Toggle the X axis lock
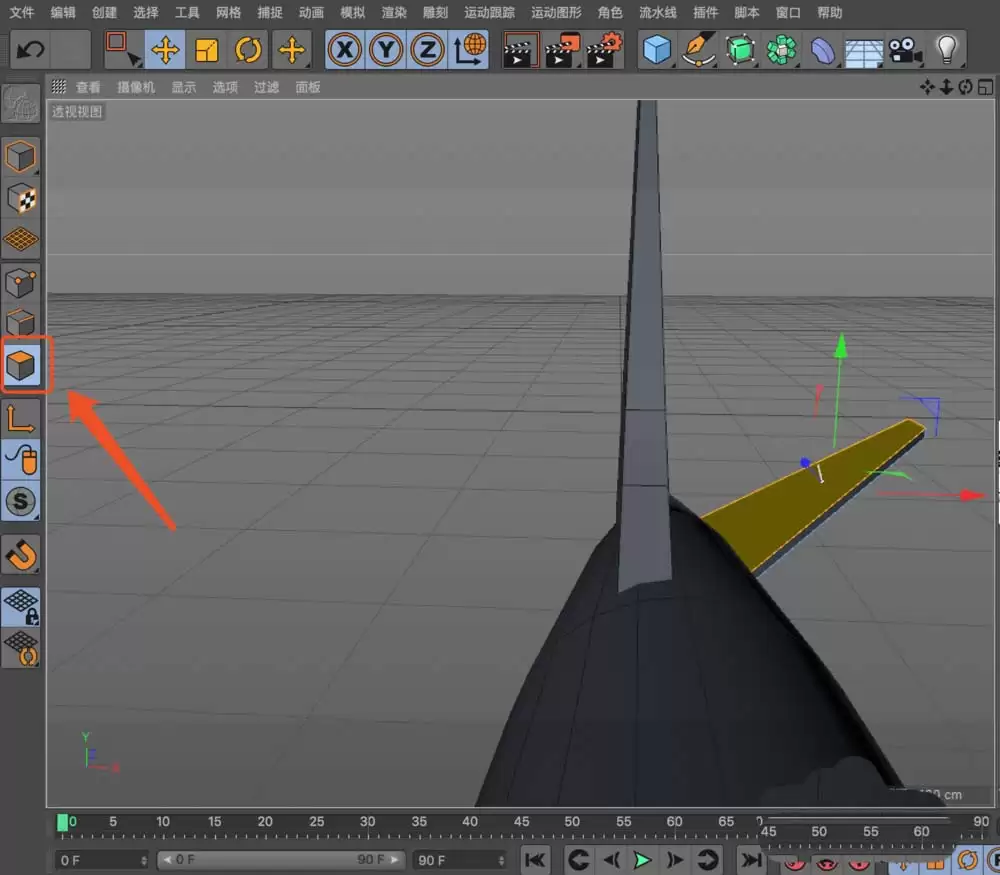 tap(345, 49)
